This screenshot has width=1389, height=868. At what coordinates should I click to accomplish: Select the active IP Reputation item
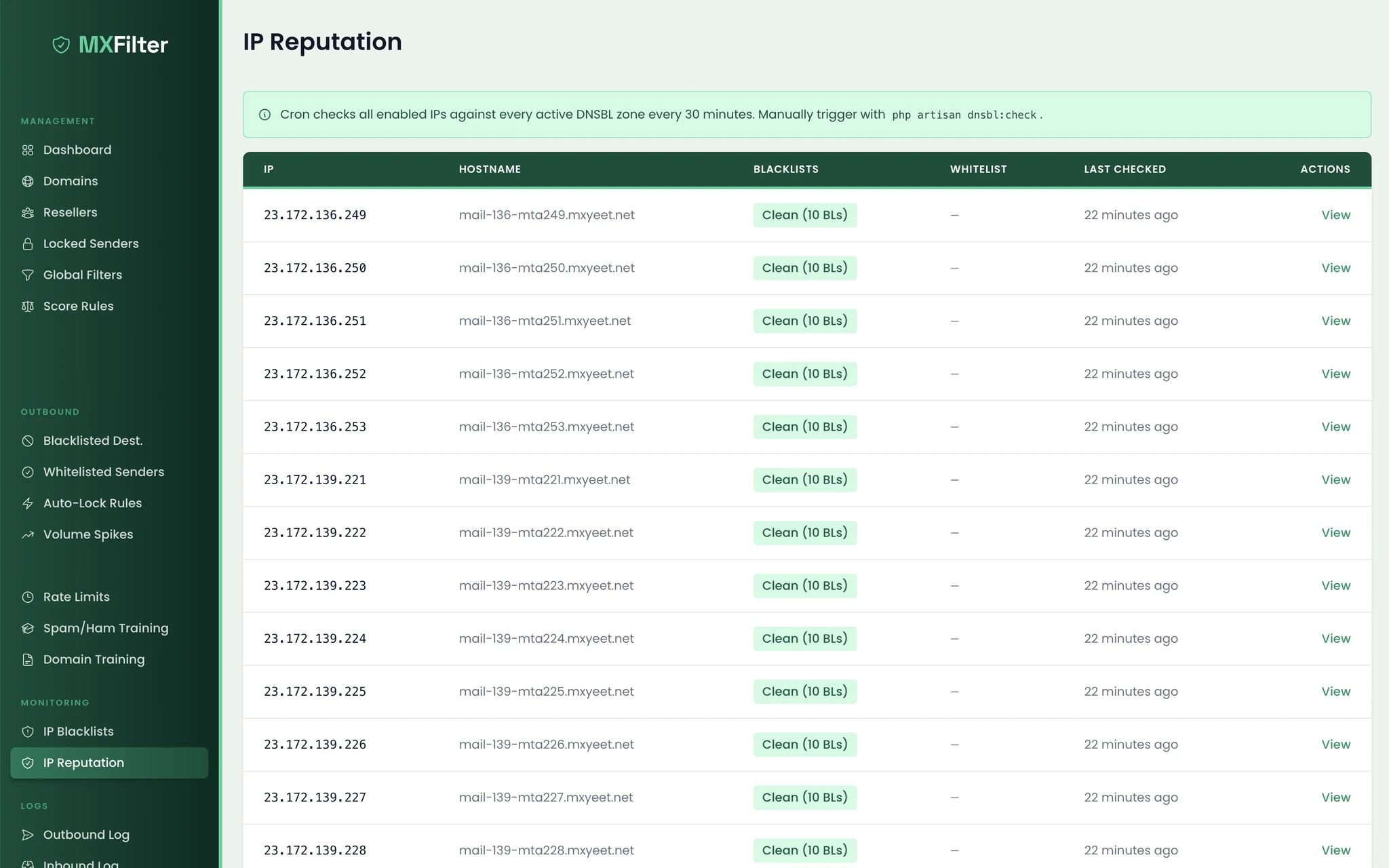(x=109, y=763)
